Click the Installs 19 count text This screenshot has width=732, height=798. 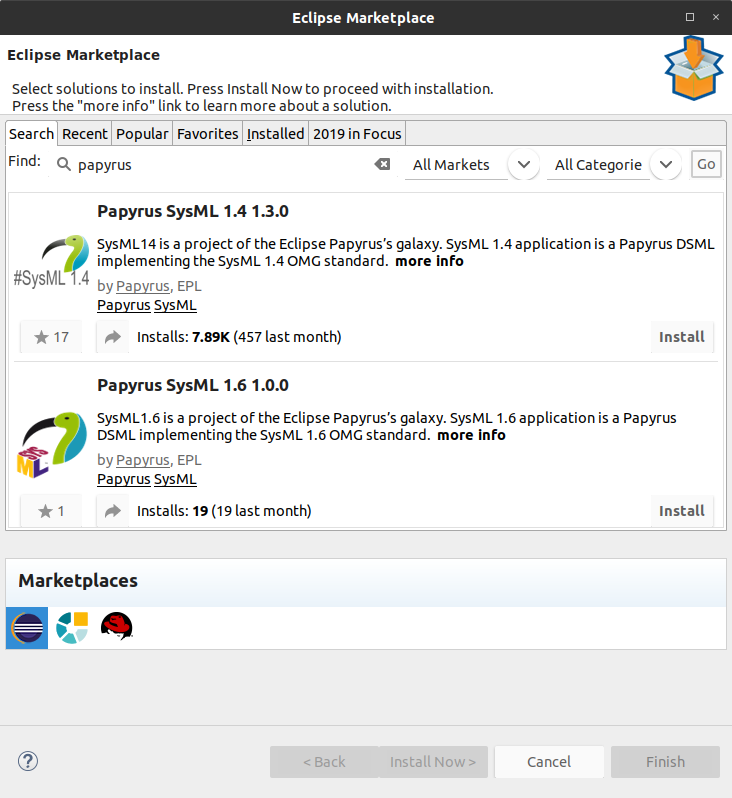[x=224, y=511]
